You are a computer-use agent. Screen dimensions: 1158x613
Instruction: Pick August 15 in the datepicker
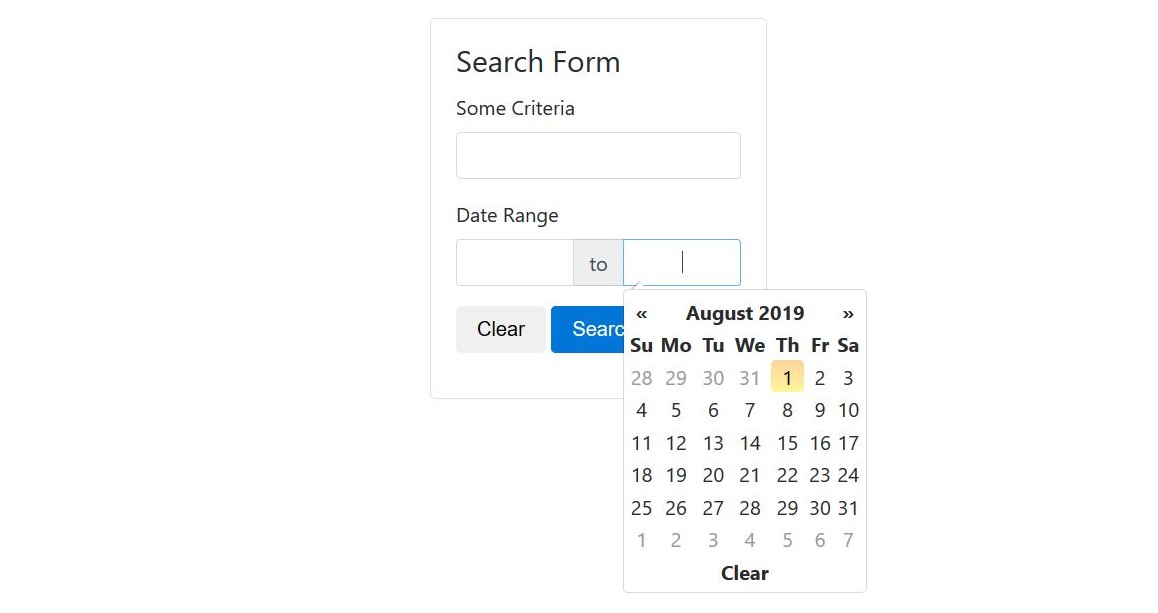tap(787, 442)
